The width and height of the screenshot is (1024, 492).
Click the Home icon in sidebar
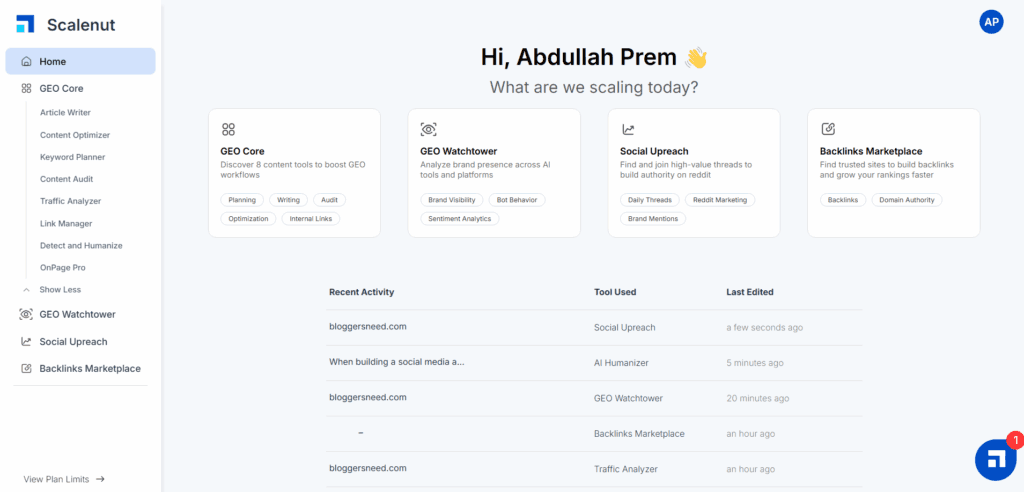(x=26, y=61)
